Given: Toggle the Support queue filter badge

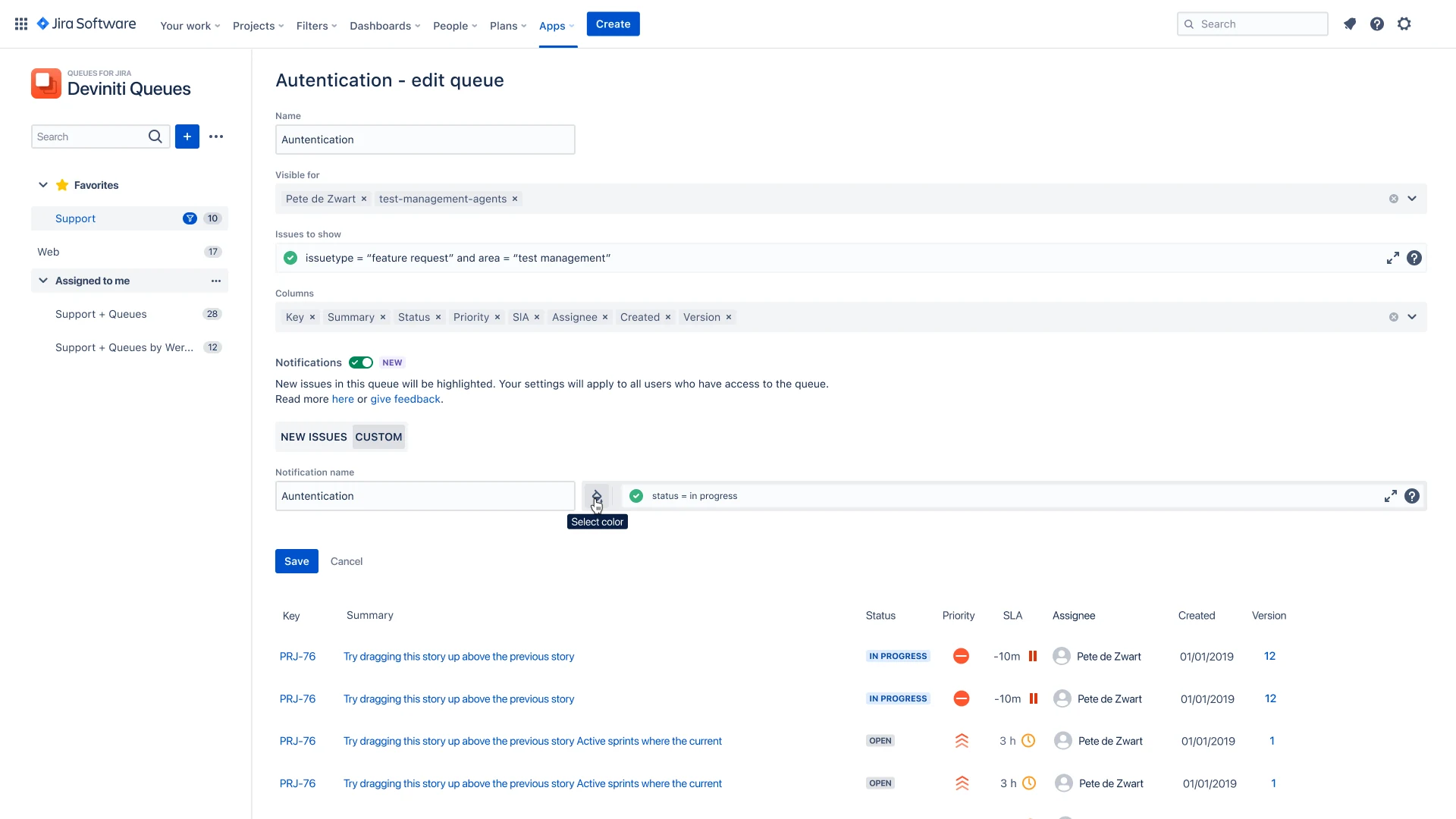Looking at the screenshot, I should coord(190,218).
